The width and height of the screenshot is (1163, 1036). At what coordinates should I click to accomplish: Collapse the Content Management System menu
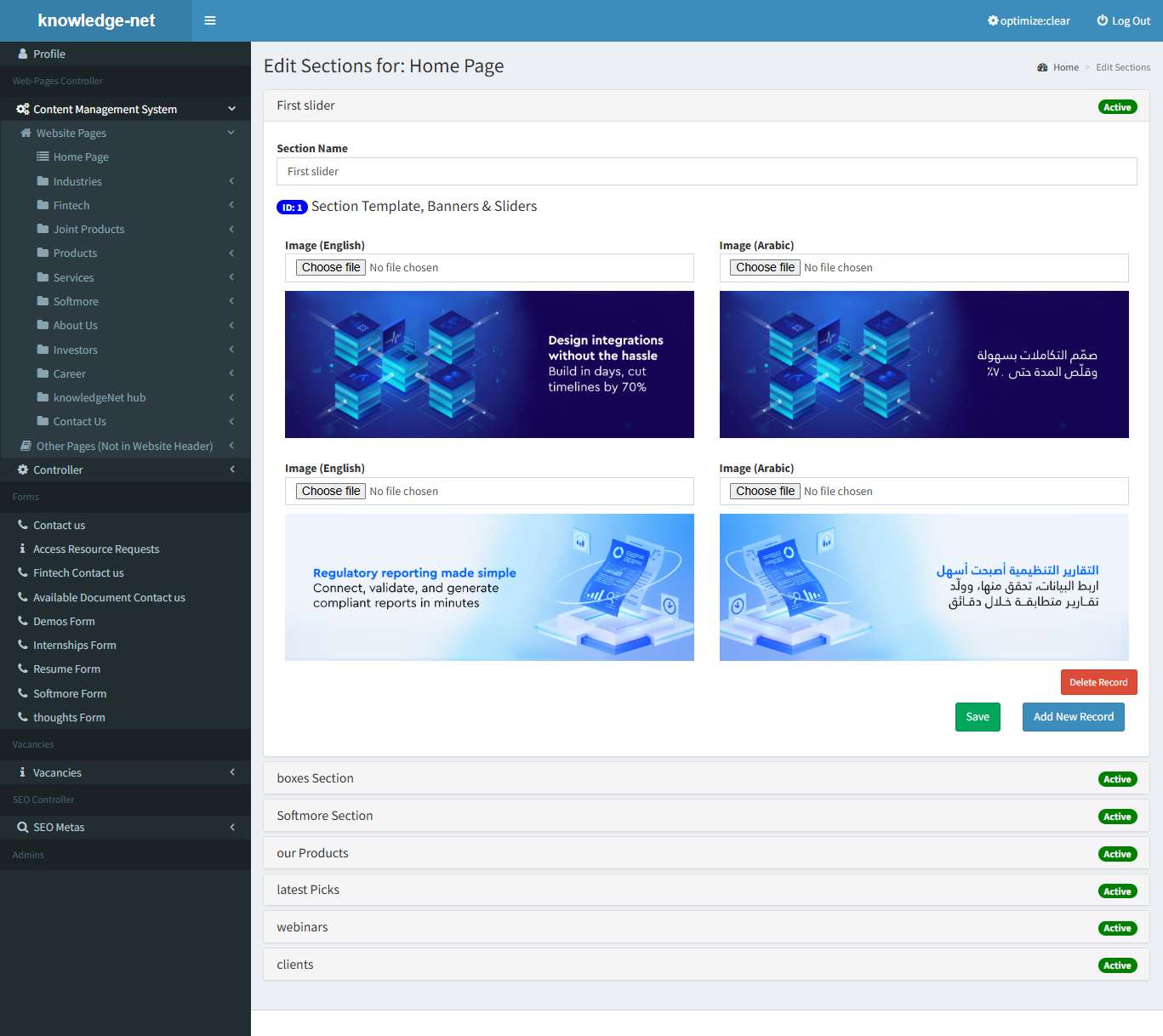231,109
